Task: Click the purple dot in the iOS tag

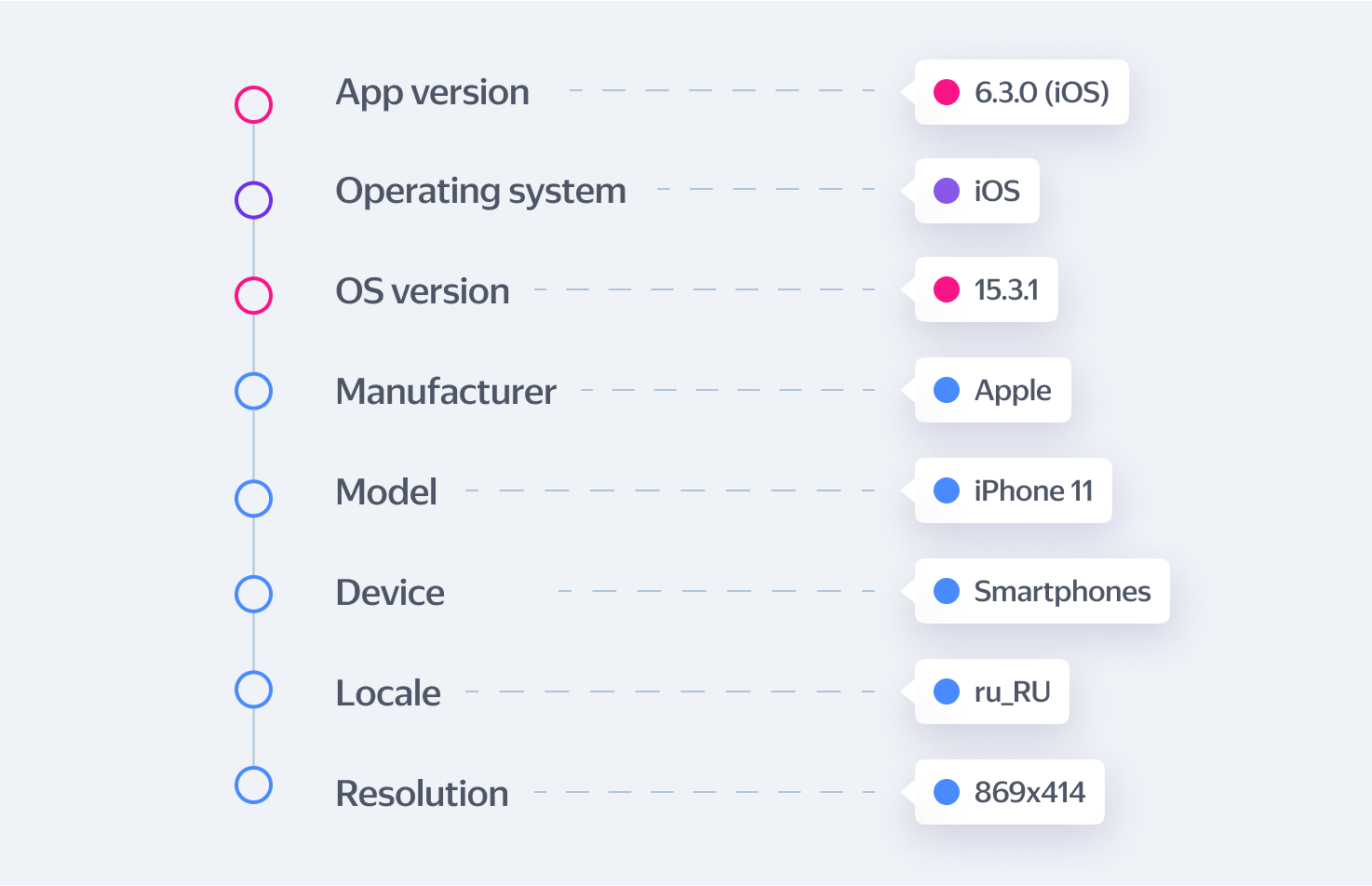Action: pos(947,191)
